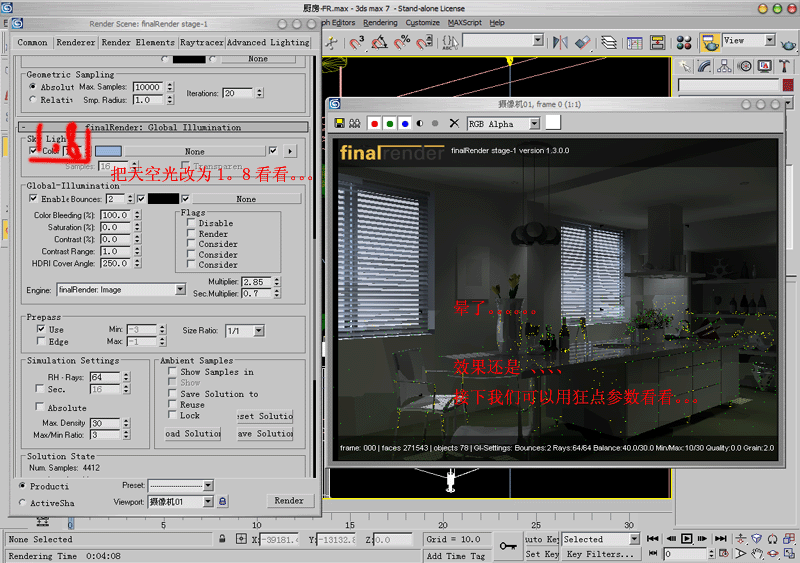This screenshot has height=563, width=800.
Task: Click the Angle Snap toggle icon
Action: (379, 42)
